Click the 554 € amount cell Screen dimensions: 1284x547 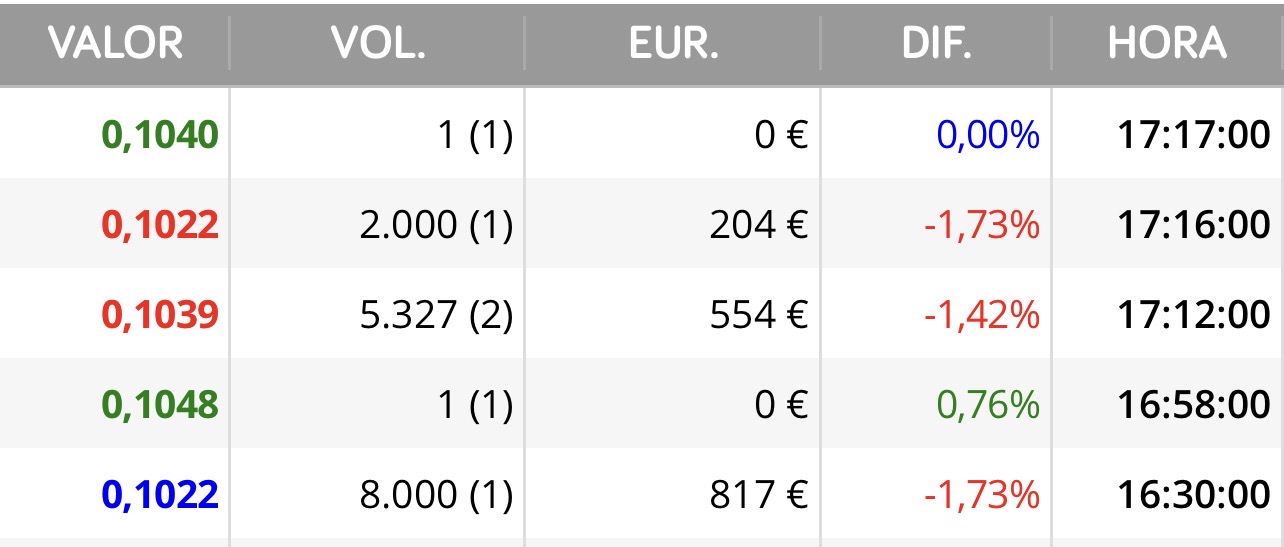click(758, 315)
